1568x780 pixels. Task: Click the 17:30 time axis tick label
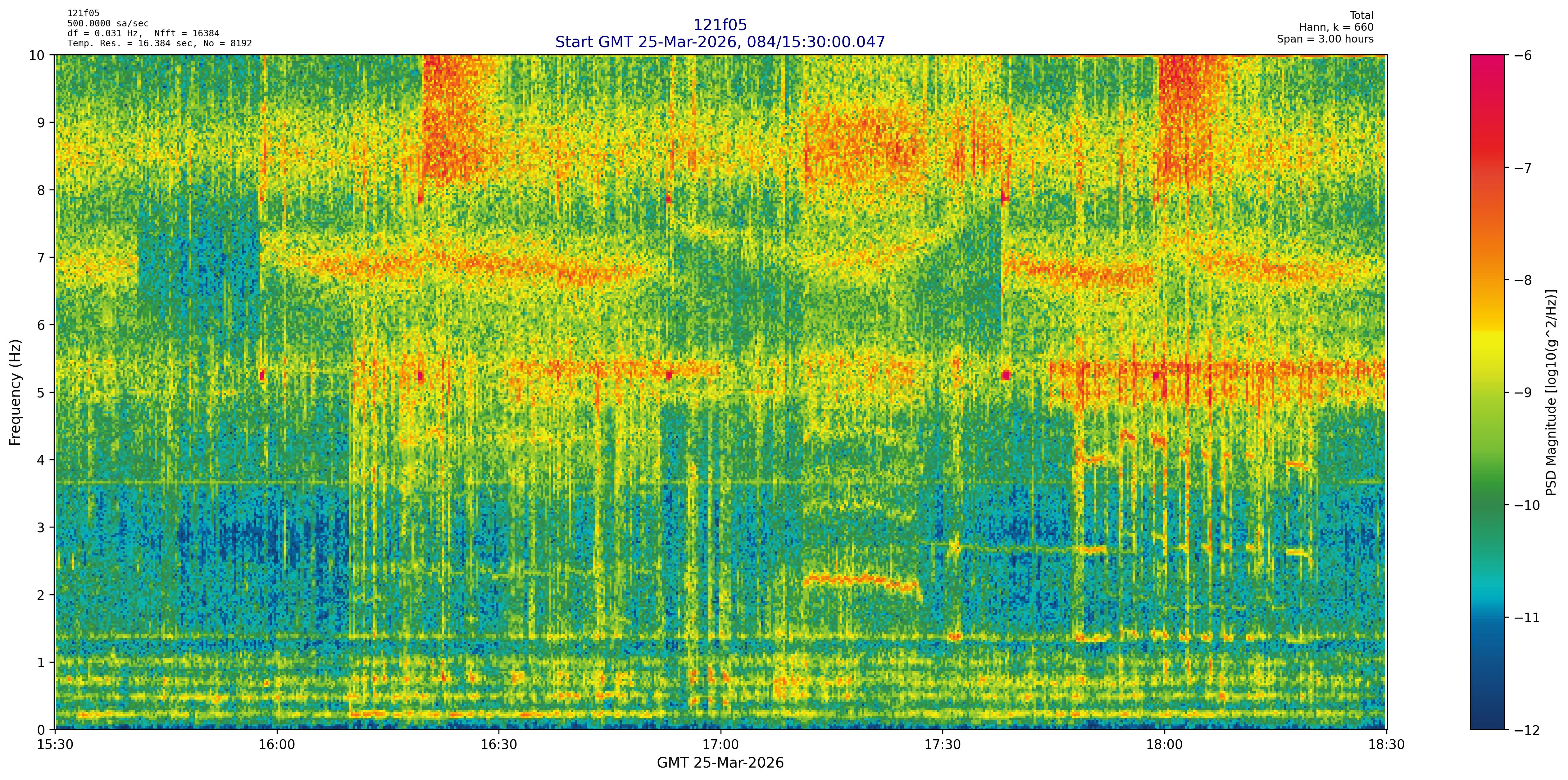pyautogui.click(x=942, y=745)
